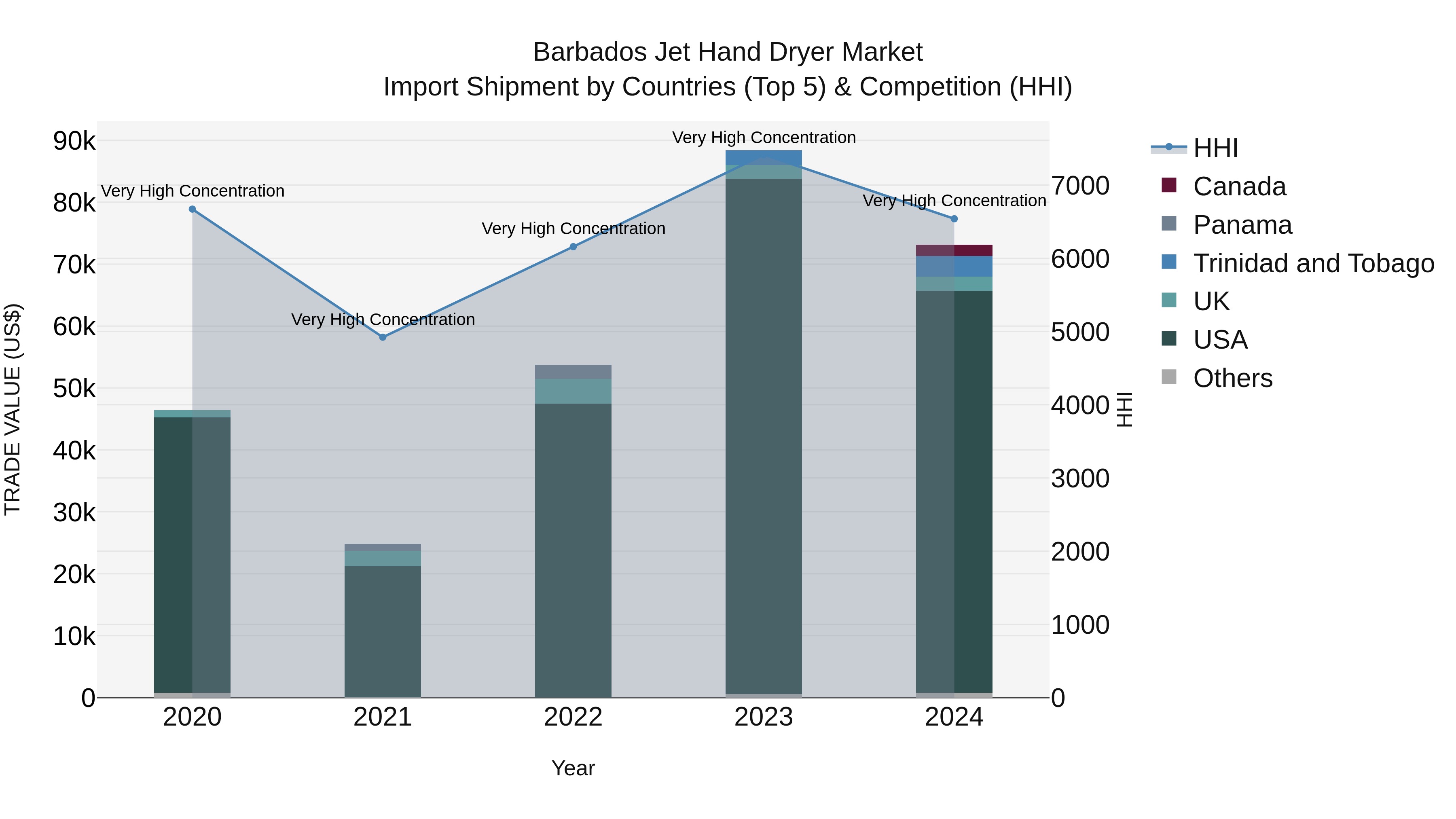The width and height of the screenshot is (1456, 819).
Task: Select the 2020 HHI data point
Action: click(192, 209)
